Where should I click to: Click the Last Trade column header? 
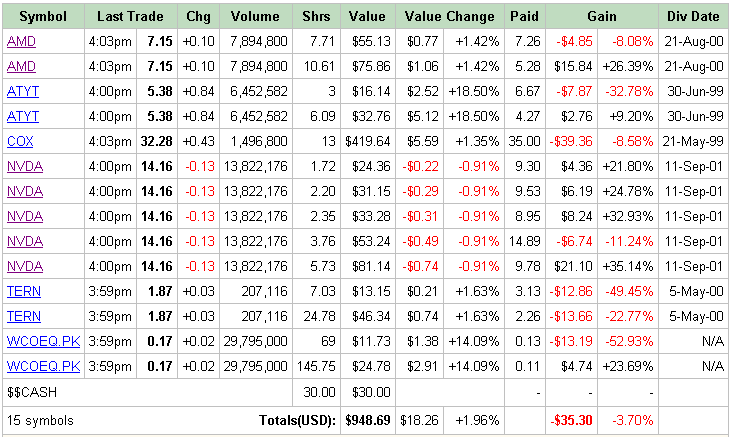pos(130,16)
